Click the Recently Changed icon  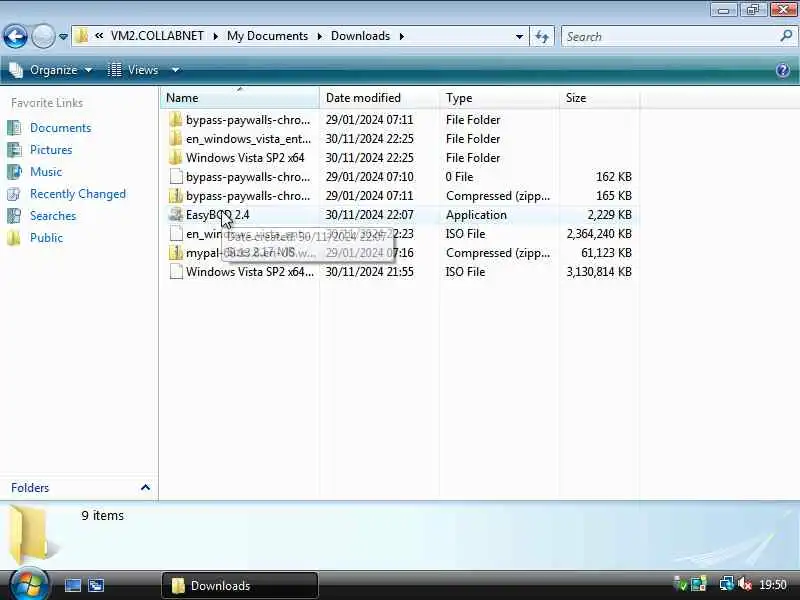[x=14, y=194]
